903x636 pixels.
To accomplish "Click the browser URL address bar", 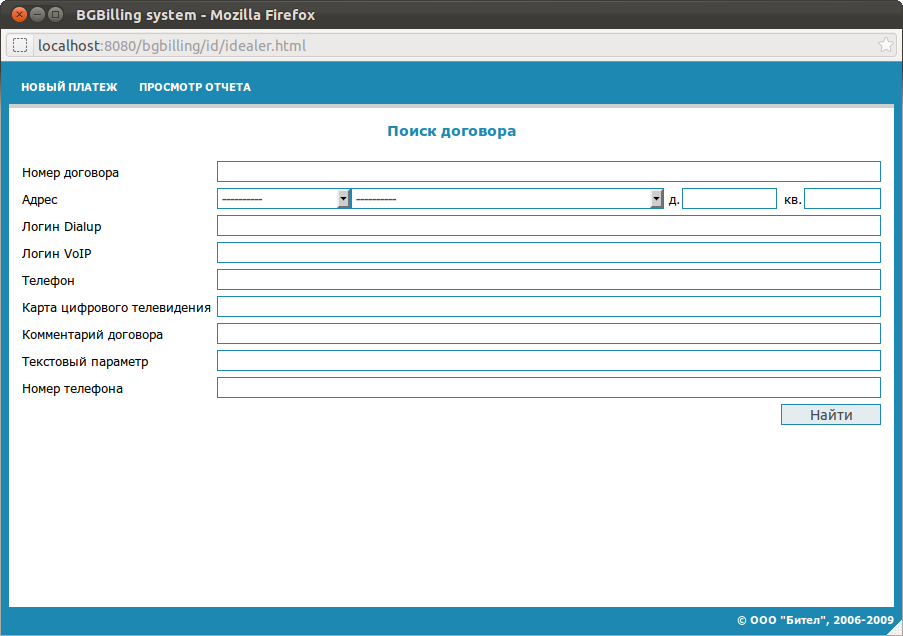I will point(450,45).
